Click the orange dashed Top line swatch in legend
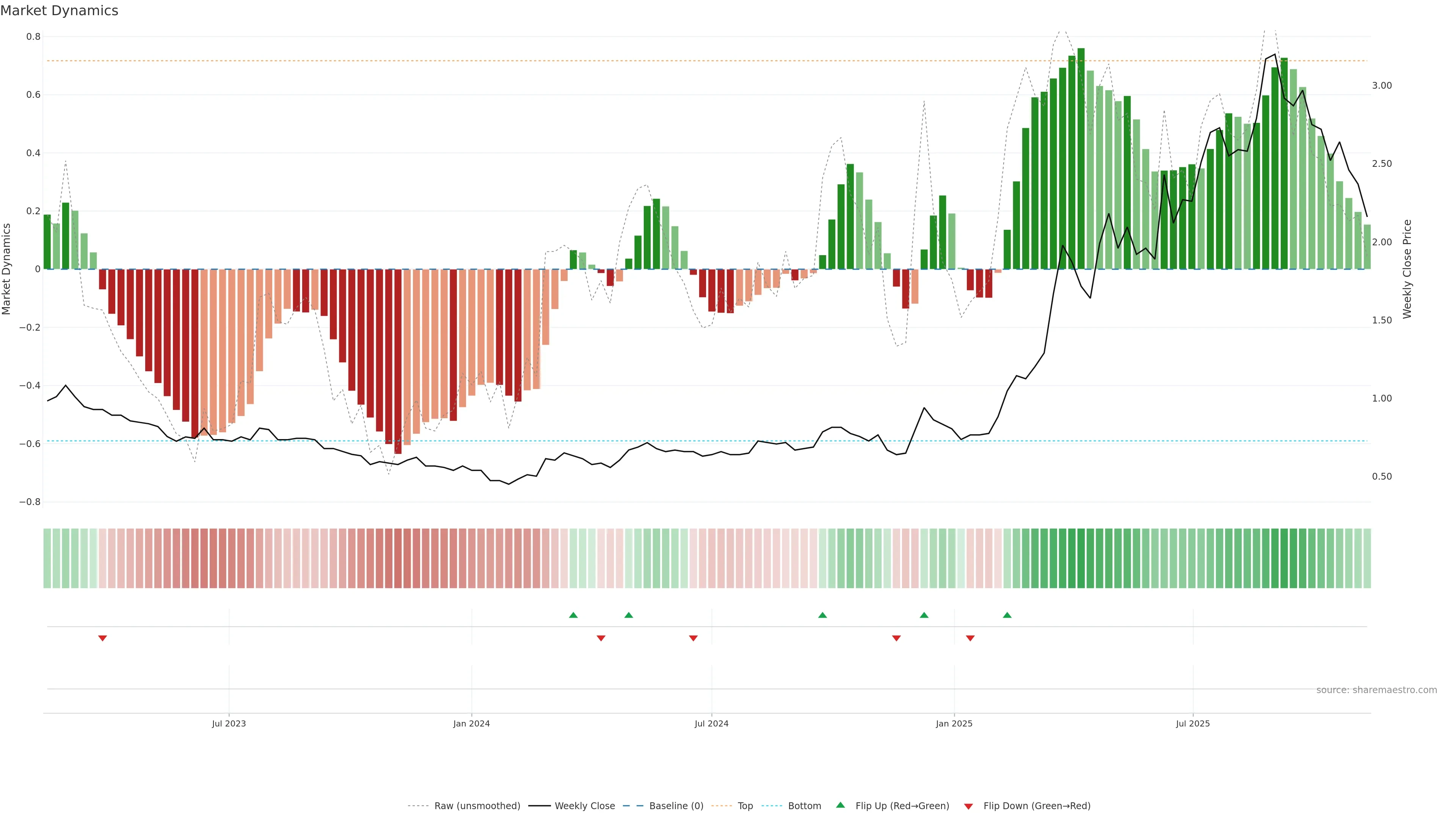The image size is (1456, 819). 721,806
